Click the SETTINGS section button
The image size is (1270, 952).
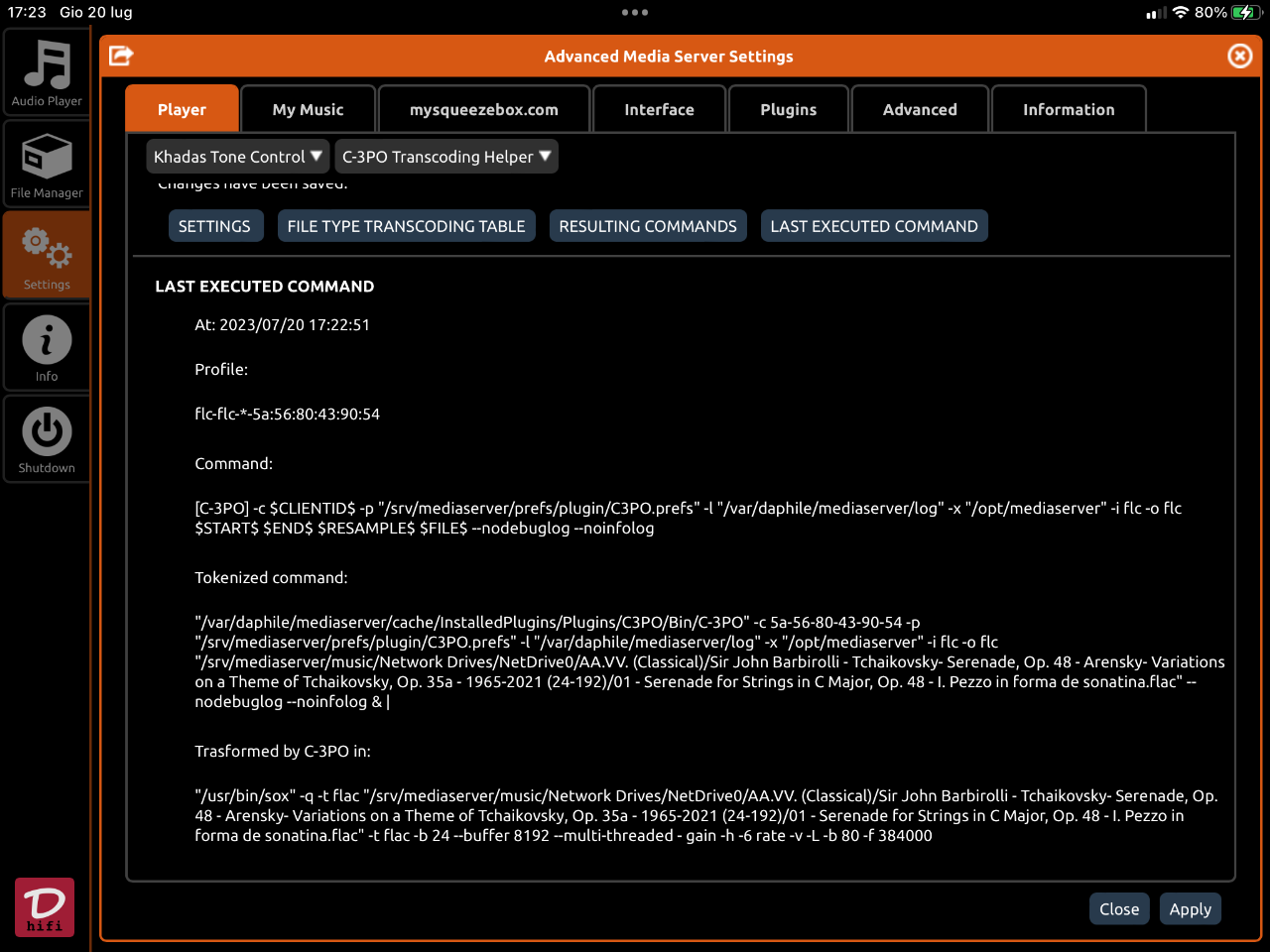pyautogui.click(x=214, y=226)
